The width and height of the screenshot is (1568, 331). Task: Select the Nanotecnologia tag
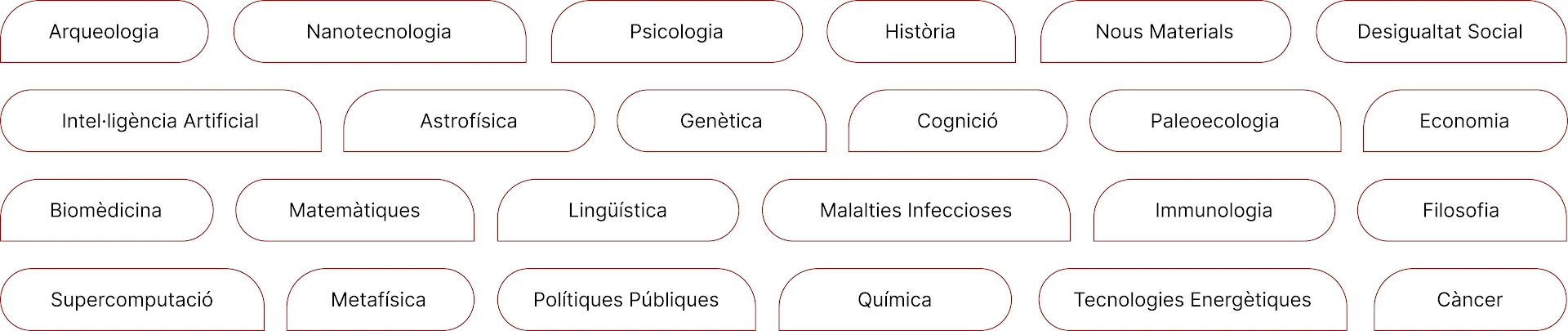[x=380, y=32]
